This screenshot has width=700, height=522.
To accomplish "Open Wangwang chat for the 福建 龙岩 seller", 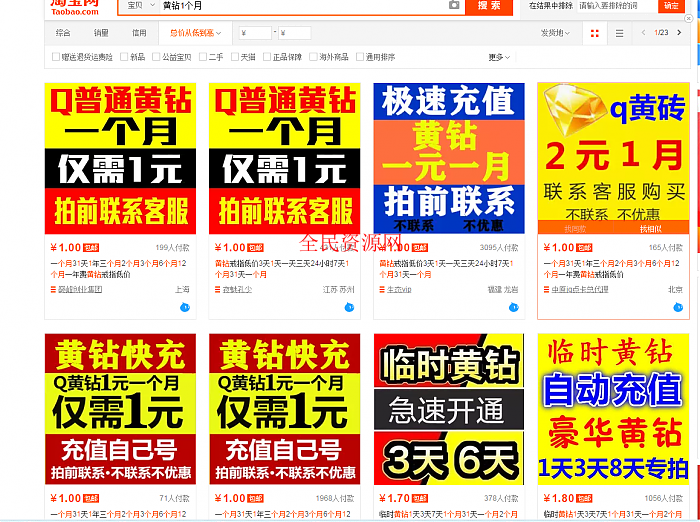I will point(513,307).
